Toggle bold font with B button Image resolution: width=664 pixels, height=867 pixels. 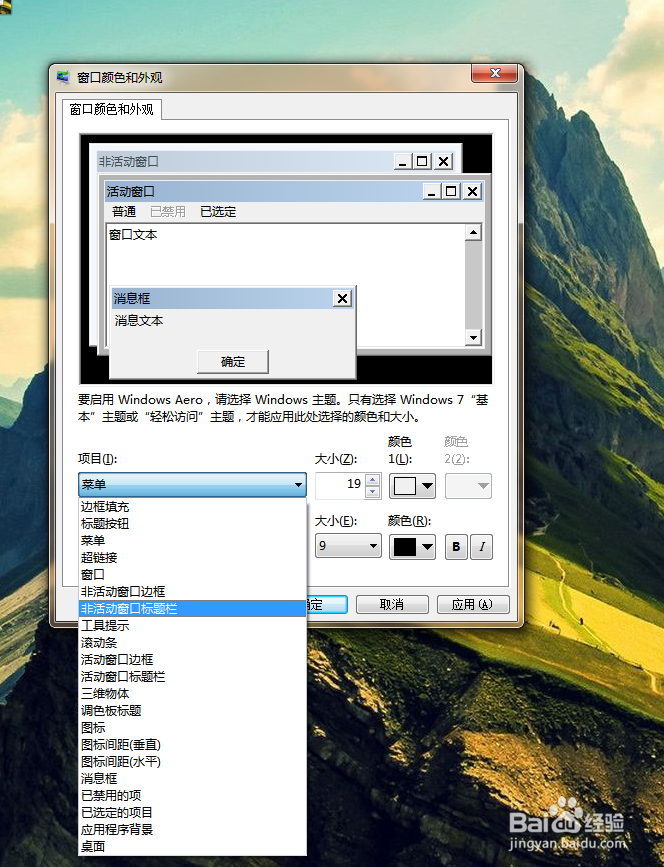(x=456, y=547)
